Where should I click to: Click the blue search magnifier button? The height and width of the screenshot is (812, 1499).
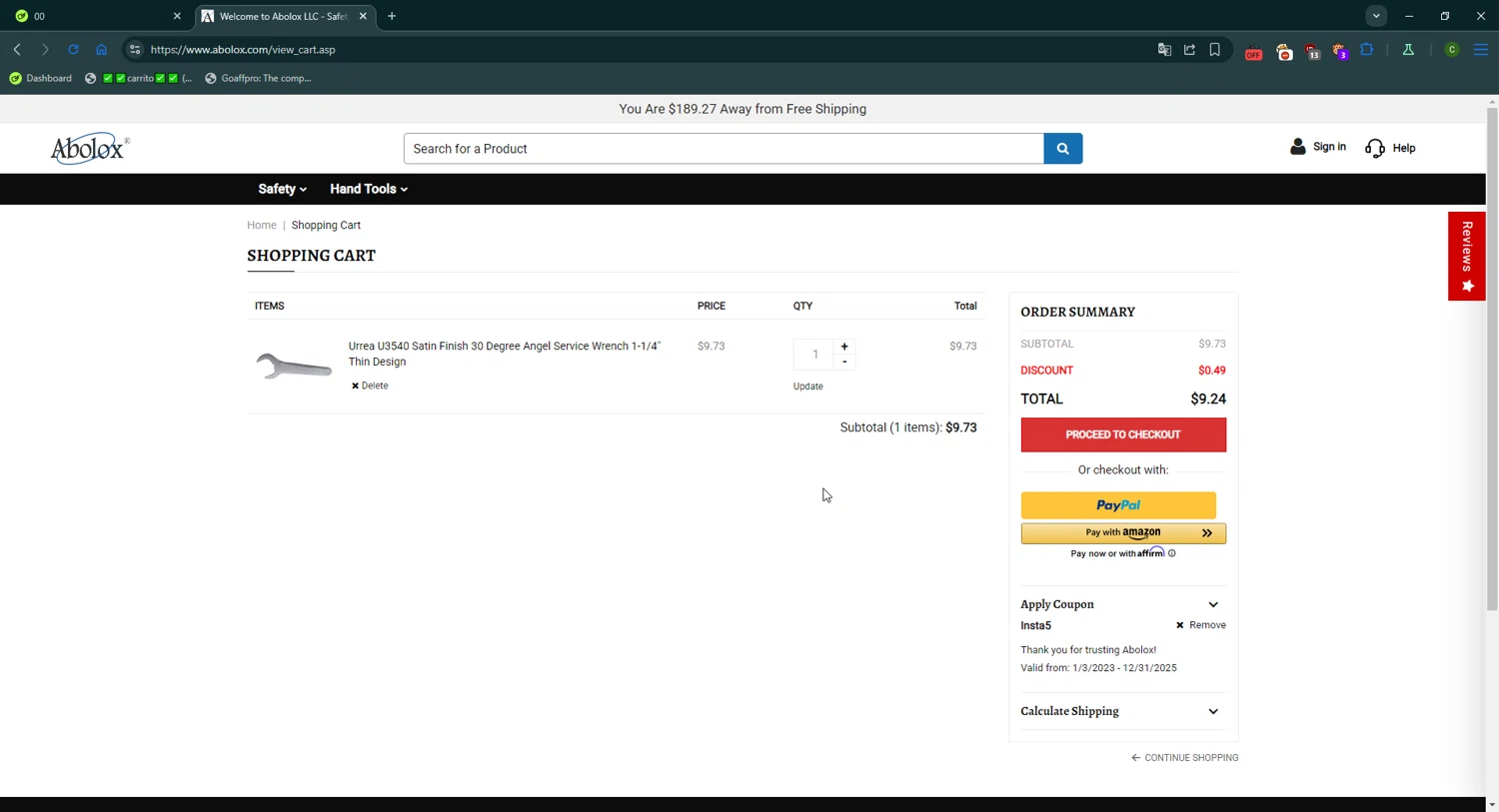pos(1063,149)
